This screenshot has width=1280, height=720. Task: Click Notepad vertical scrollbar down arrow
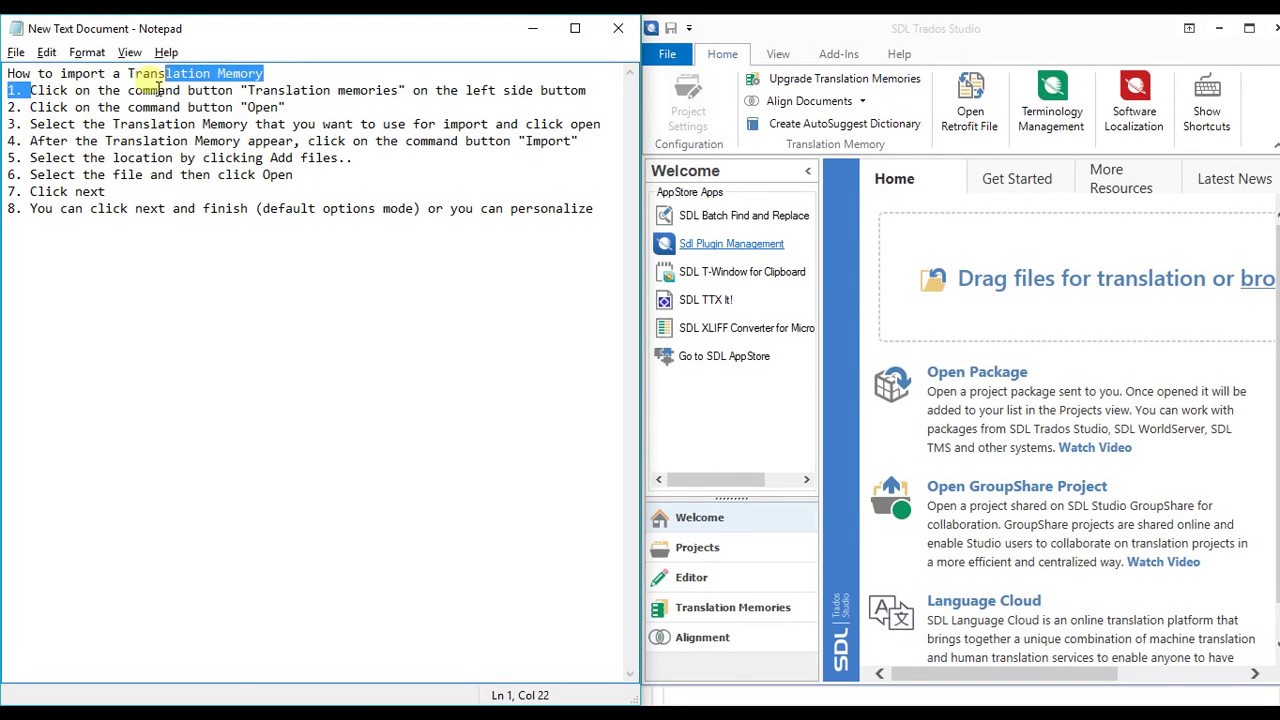[x=631, y=675]
